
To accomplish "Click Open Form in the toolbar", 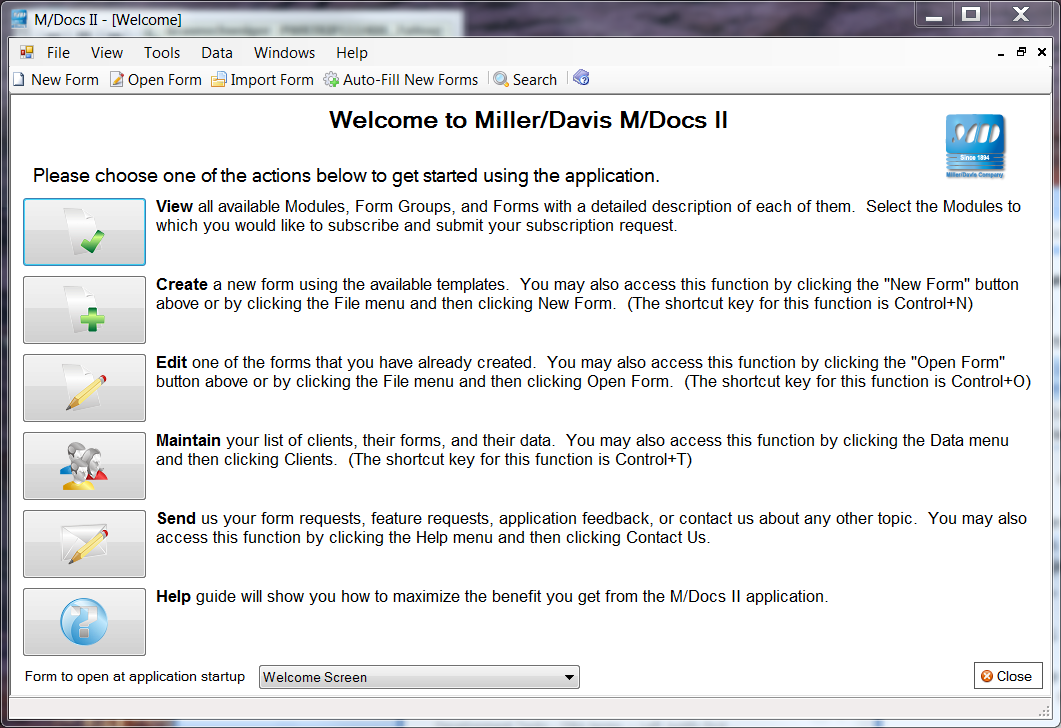I will (x=156, y=79).
